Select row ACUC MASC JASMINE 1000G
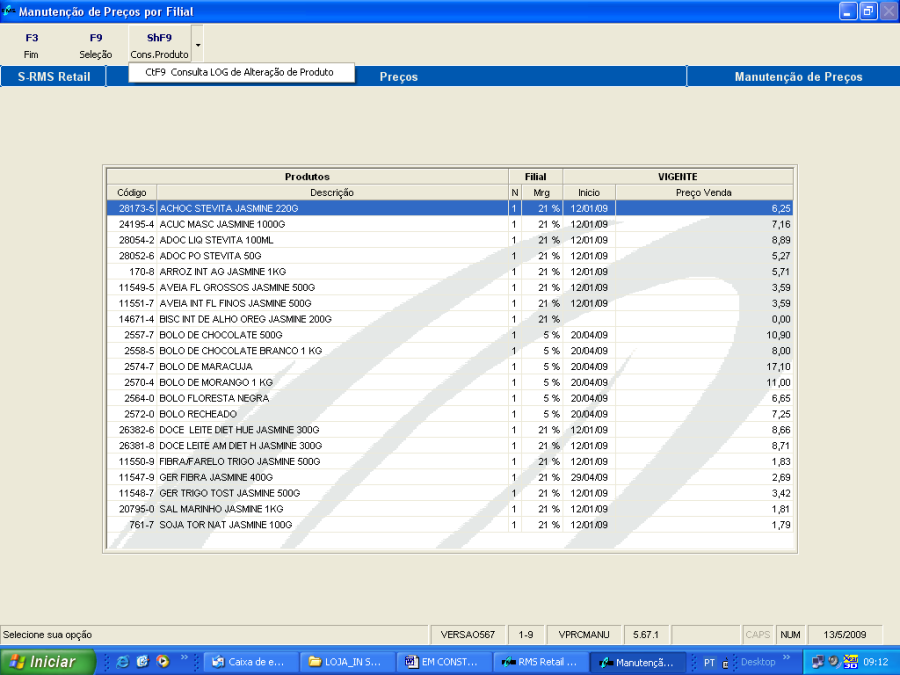 (x=450, y=224)
